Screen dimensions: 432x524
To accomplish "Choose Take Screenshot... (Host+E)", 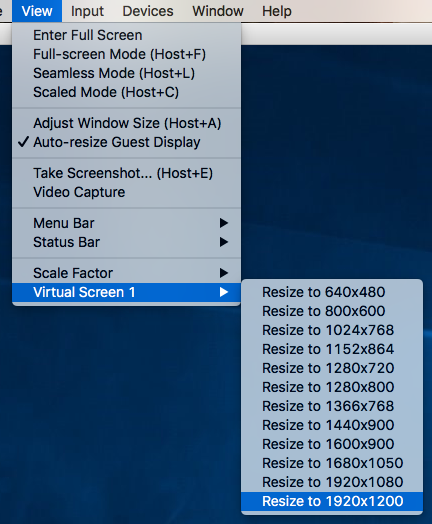I will [x=126, y=173].
